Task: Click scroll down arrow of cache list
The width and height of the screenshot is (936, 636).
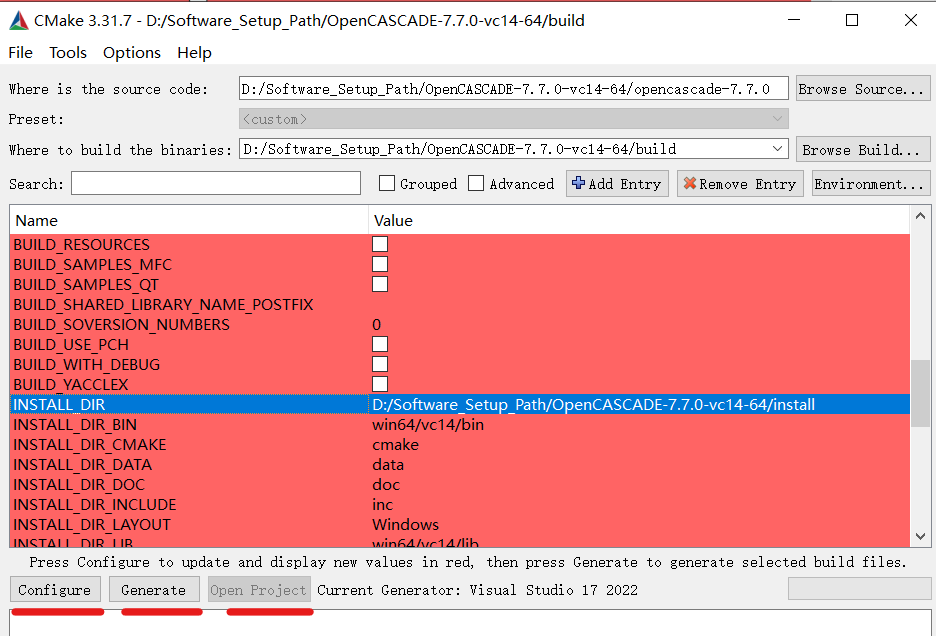Action: tap(920, 536)
